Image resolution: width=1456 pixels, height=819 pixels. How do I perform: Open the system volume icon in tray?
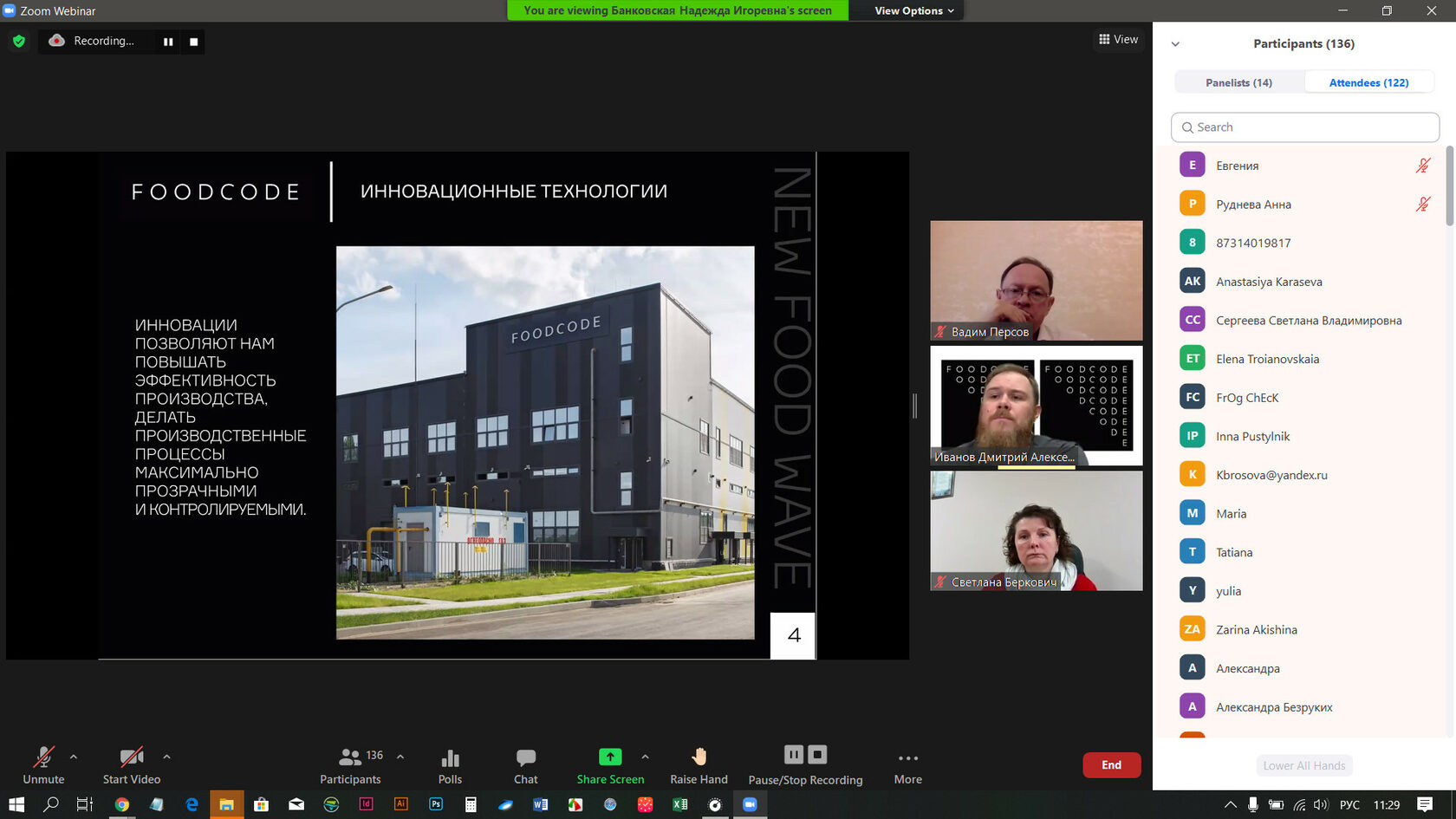pos(1321,805)
